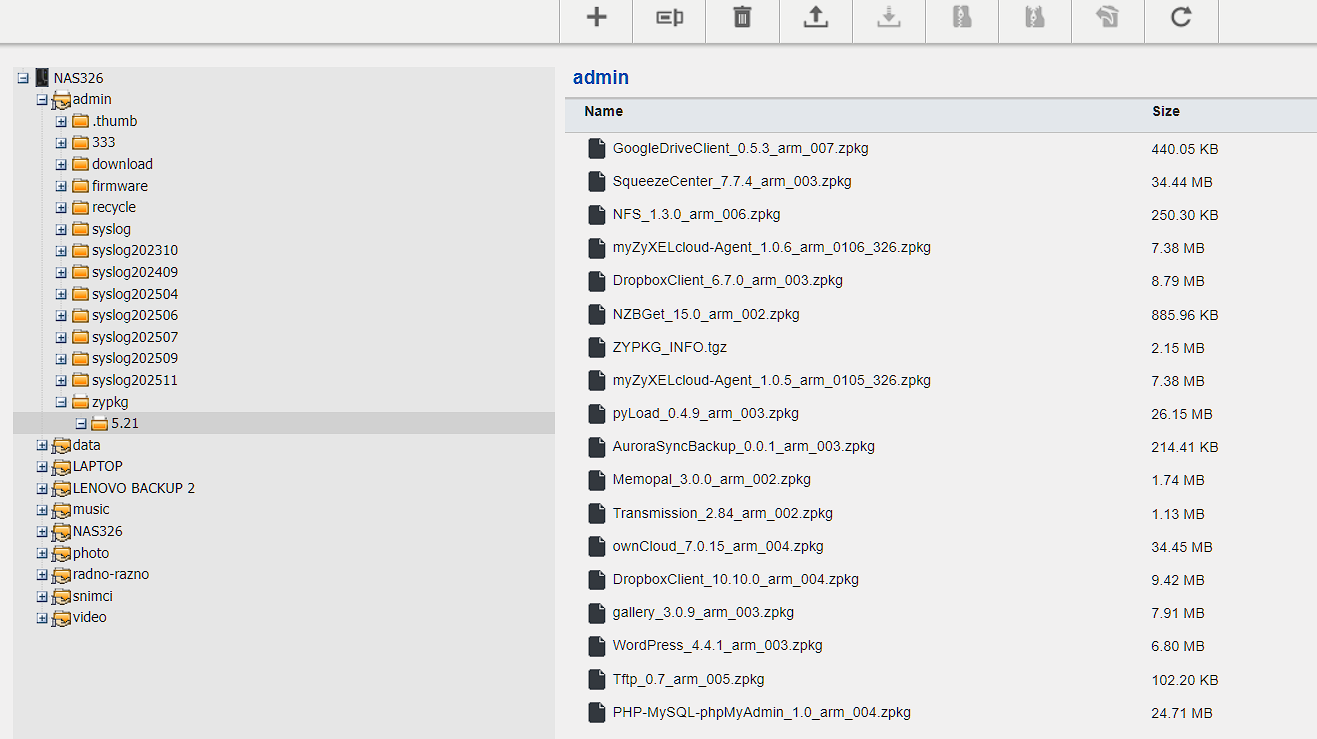Select file ownCloud_7.0.15_arm_004.zpkg
1317x739 pixels.
718,546
